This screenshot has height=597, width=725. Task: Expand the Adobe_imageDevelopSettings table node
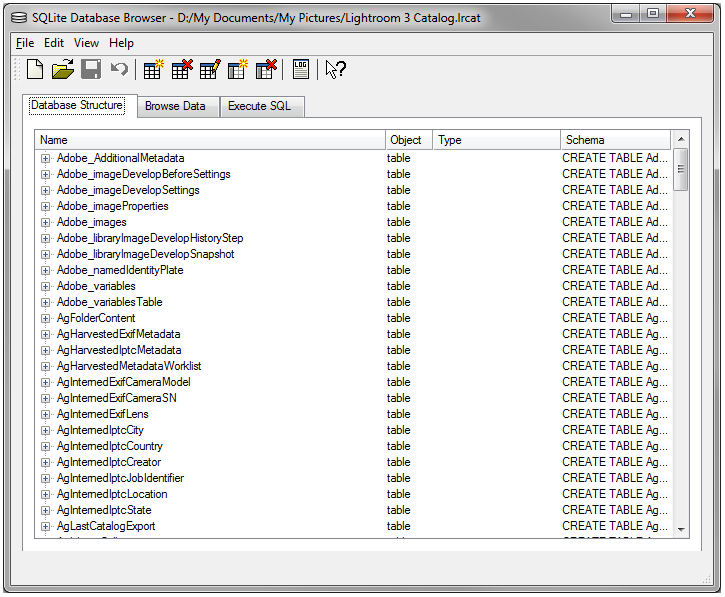click(x=45, y=191)
